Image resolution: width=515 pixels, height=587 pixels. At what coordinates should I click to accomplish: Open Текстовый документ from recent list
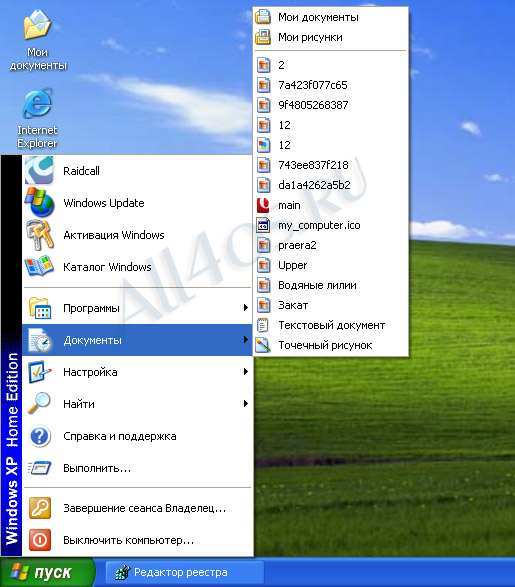tap(330, 325)
